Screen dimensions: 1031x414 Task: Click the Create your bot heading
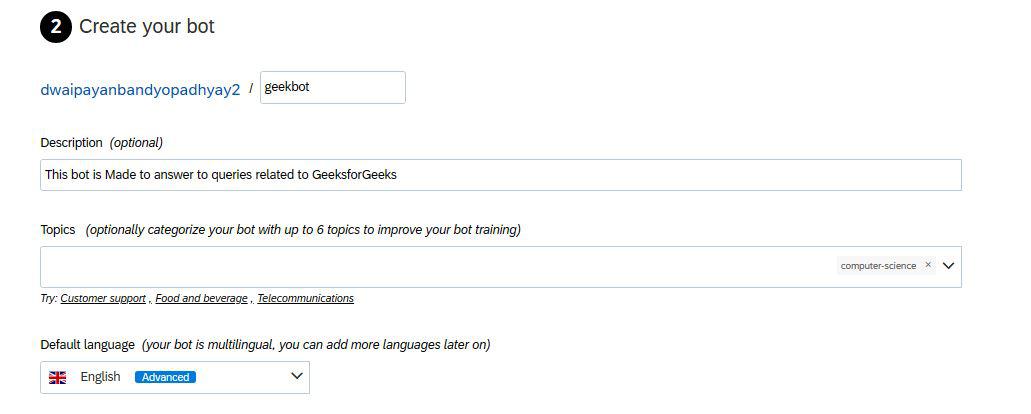146,27
